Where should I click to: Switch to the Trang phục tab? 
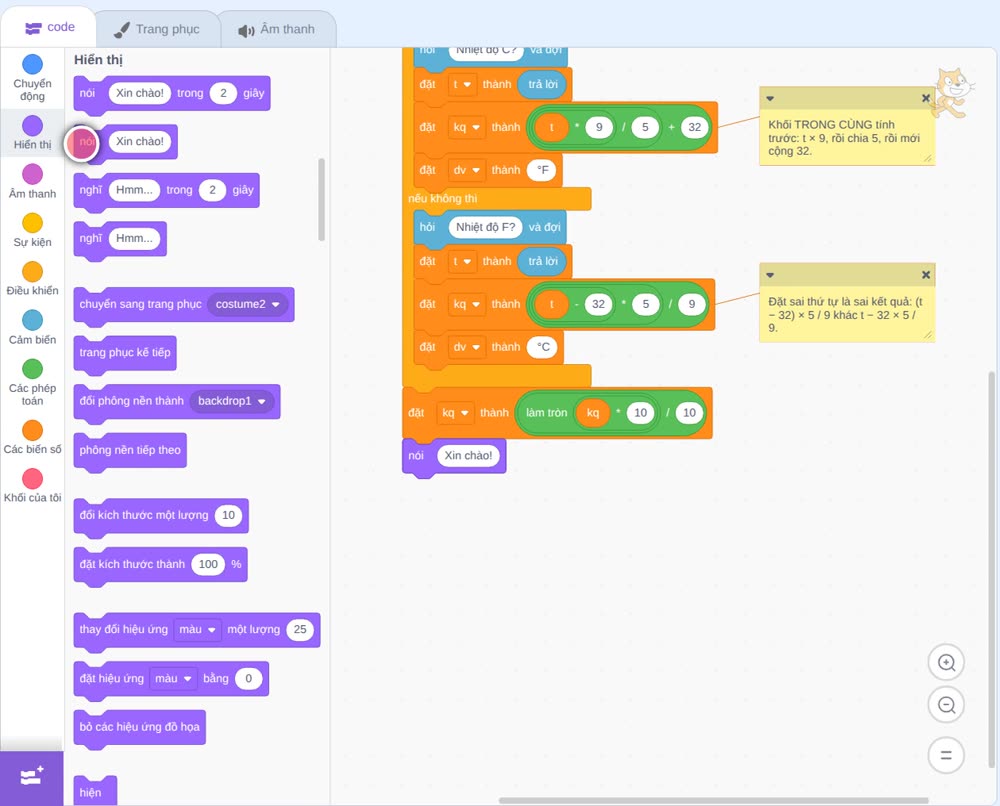pos(157,29)
